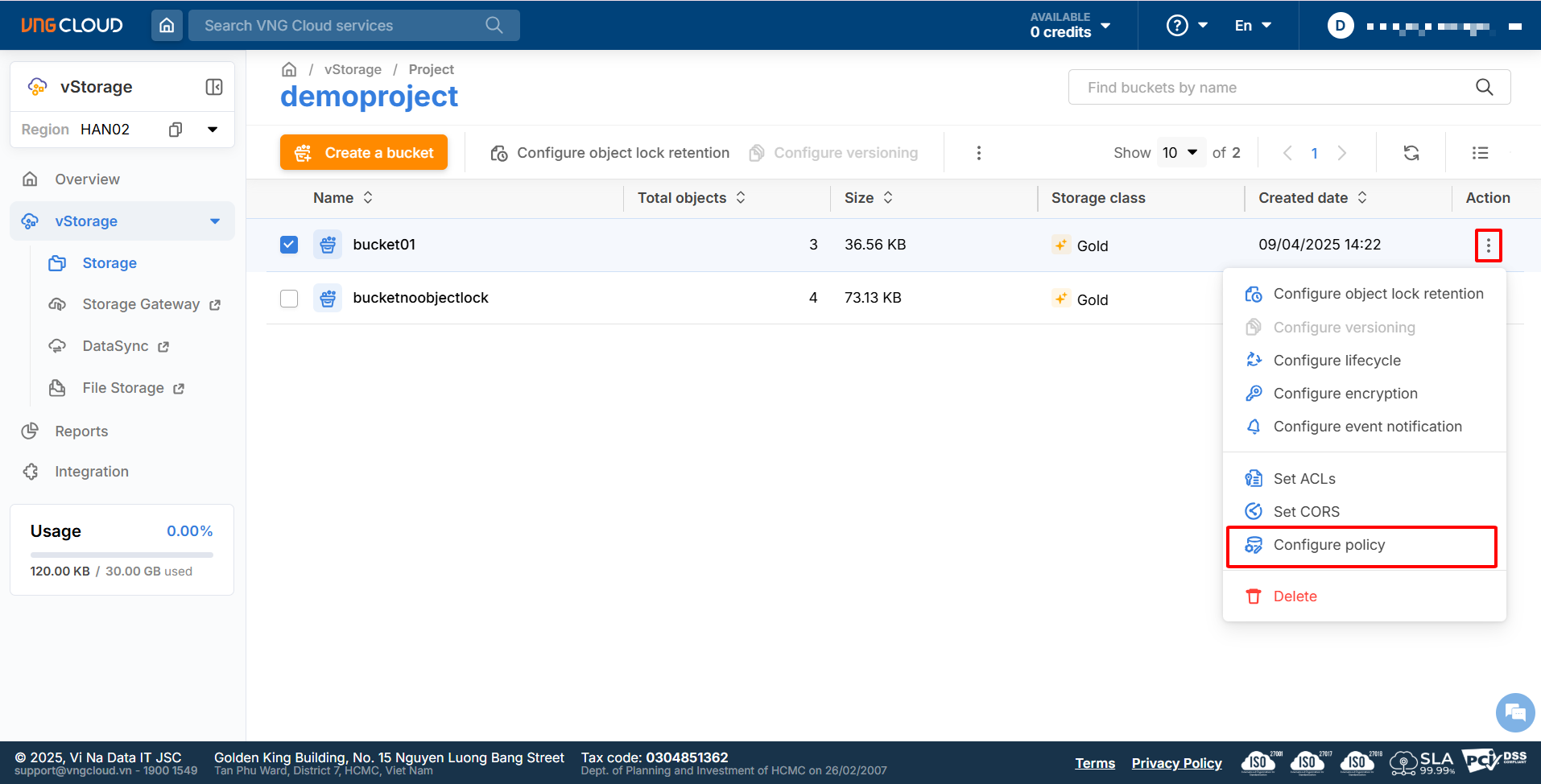1541x784 pixels.
Task: Open the chat support bubble
Action: pos(1514,712)
